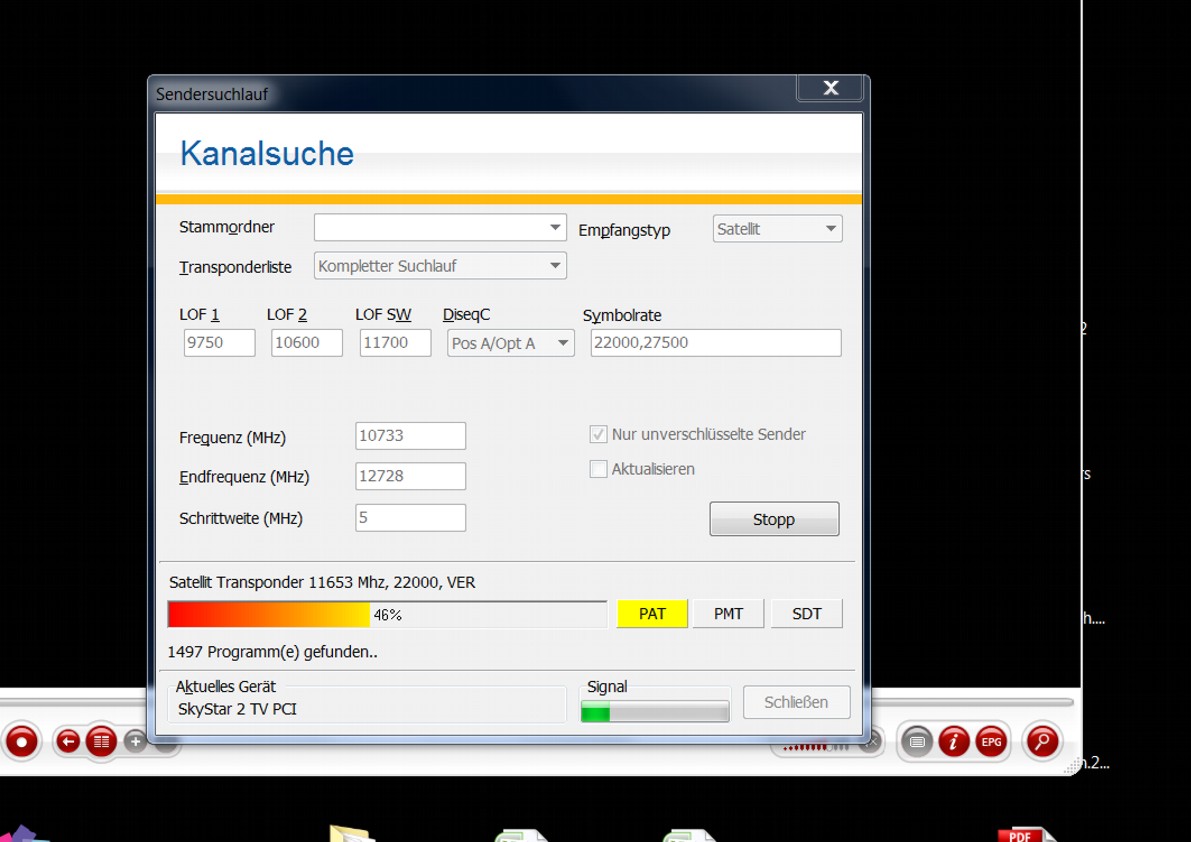Click the Symbolrate input field
The height and width of the screenshot is (842, 1191).
point(715,342)
